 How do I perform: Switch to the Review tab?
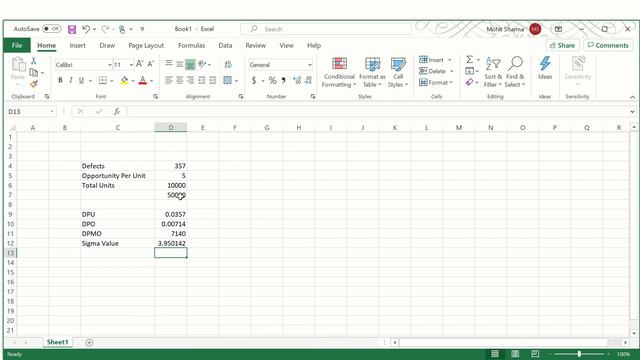[256, 45]
